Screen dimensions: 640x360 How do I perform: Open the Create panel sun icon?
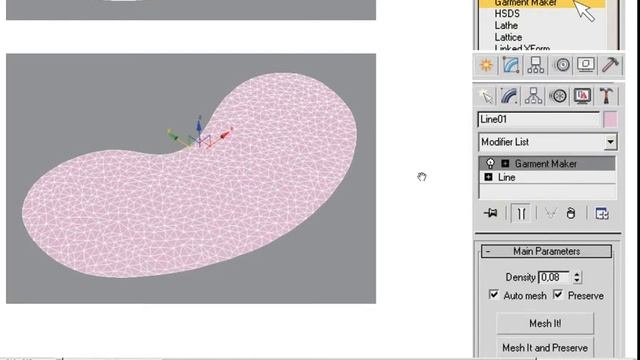[486, 65]
